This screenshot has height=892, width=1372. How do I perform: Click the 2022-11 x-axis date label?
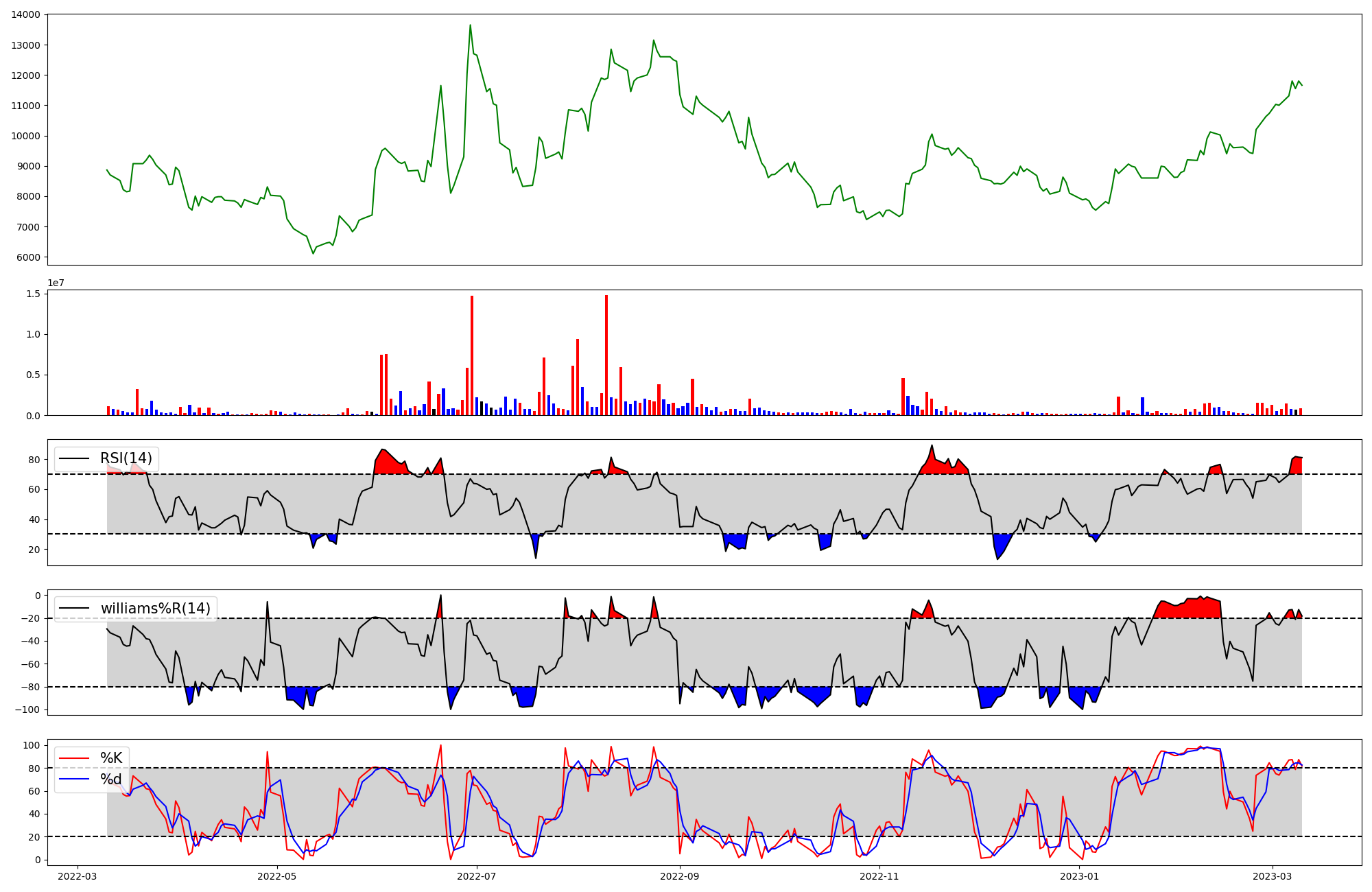(x=878, y=876)
